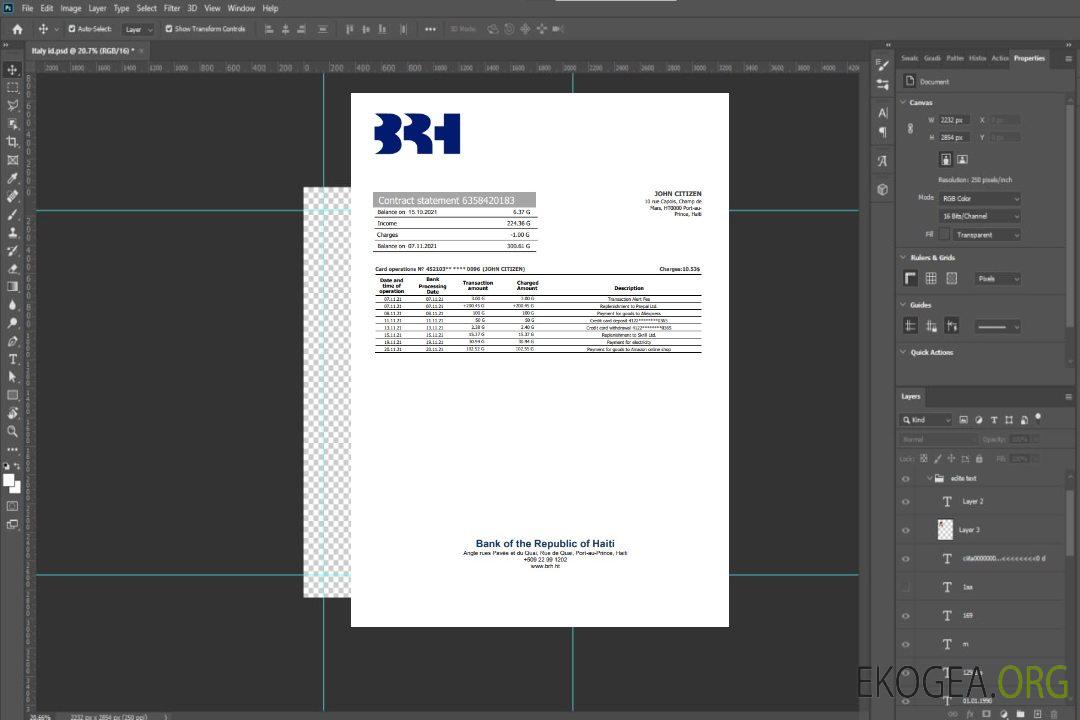The width and height of the screenshot is (1080, 720).
Task: Toggle the Auto-Select checkbox
Action: click(72, 29)
